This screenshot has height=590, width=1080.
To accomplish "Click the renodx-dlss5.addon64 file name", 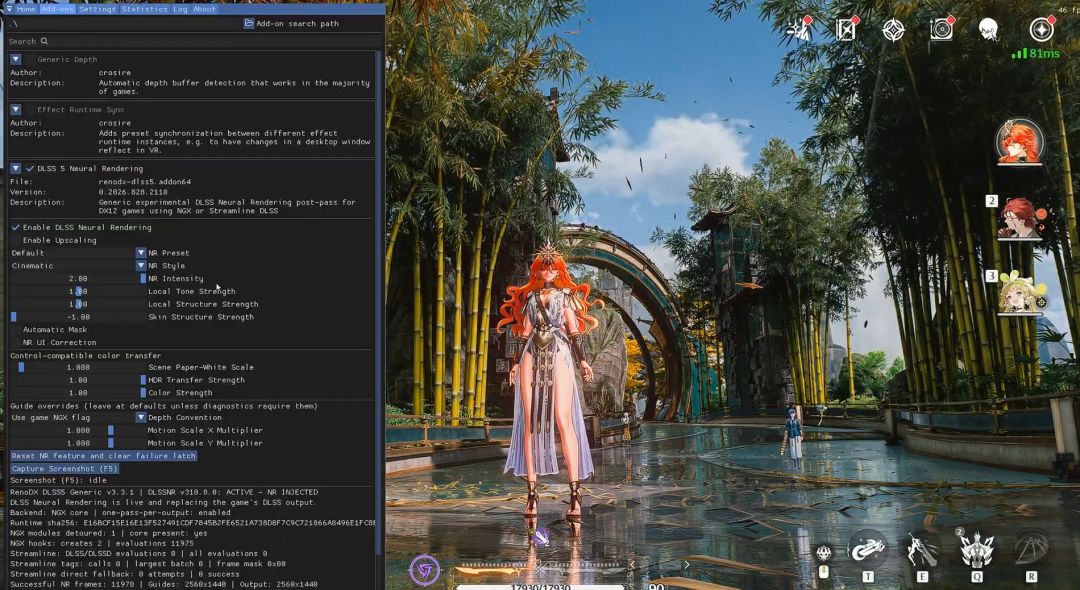I will pos(145,182).
